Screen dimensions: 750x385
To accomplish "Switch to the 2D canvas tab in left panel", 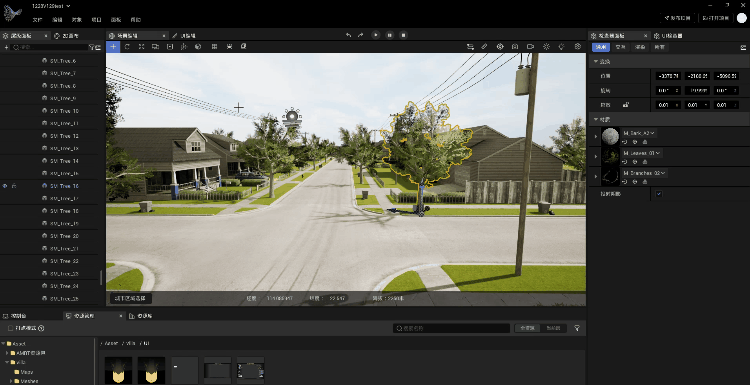I will click(x=66, y=36).
